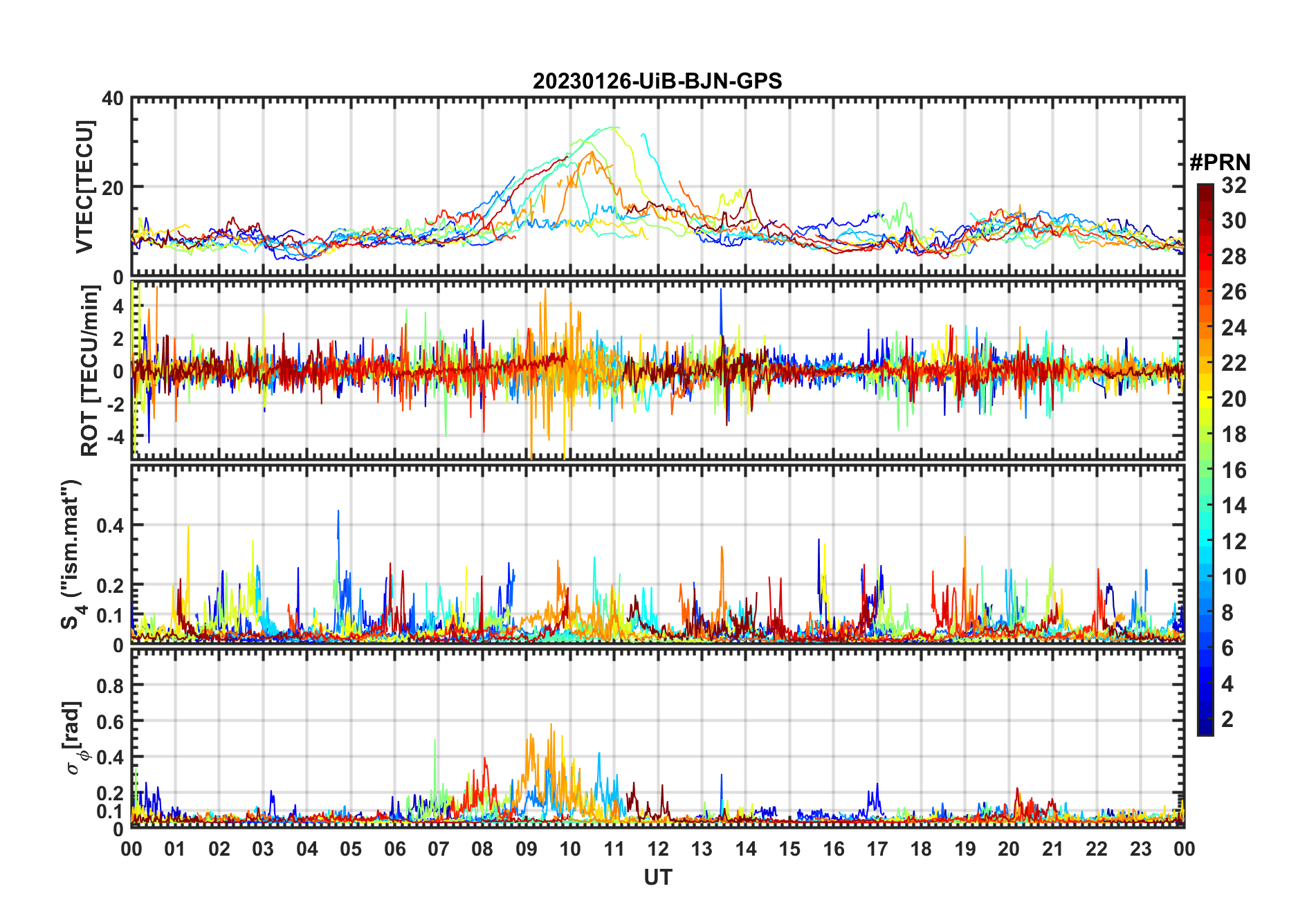Click the 06 hour tick on UT axis
Image resolution: width=1316 pixels, height=920 pixels.
(x=394, y=849)
